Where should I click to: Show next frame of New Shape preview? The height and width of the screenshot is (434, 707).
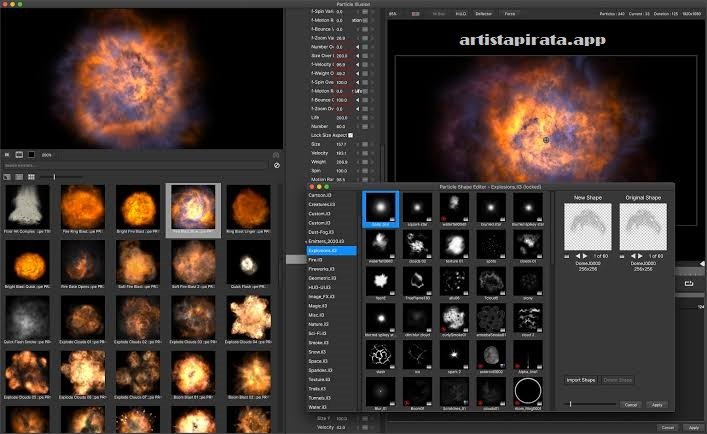pyautogui.click(x=585, y=256)
